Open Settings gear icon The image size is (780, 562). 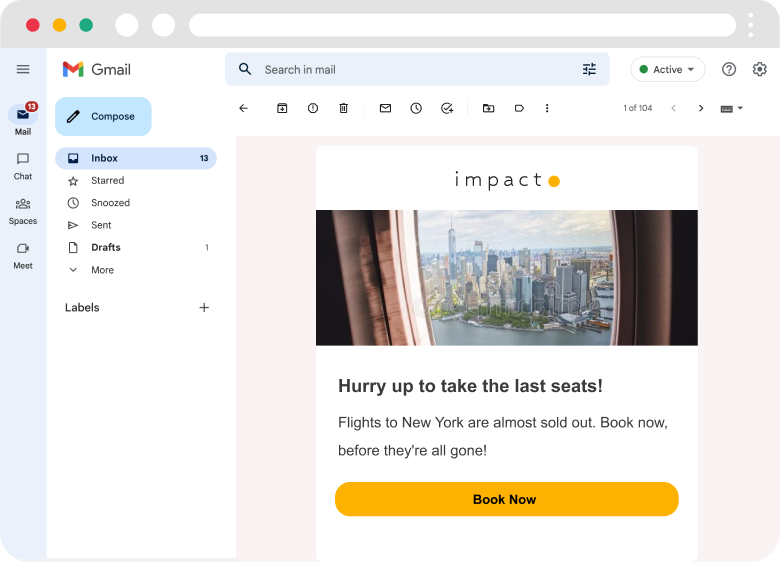[x=760, y=69]
